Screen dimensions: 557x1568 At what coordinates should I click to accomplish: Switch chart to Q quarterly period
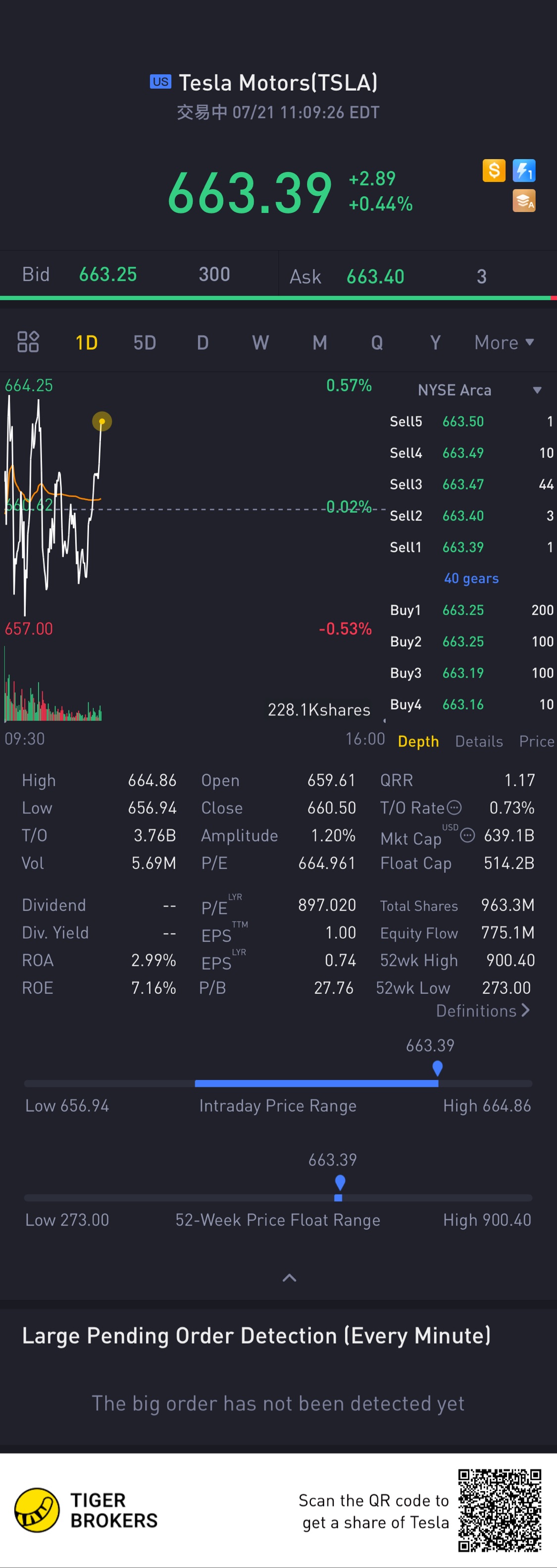[377, 343]
